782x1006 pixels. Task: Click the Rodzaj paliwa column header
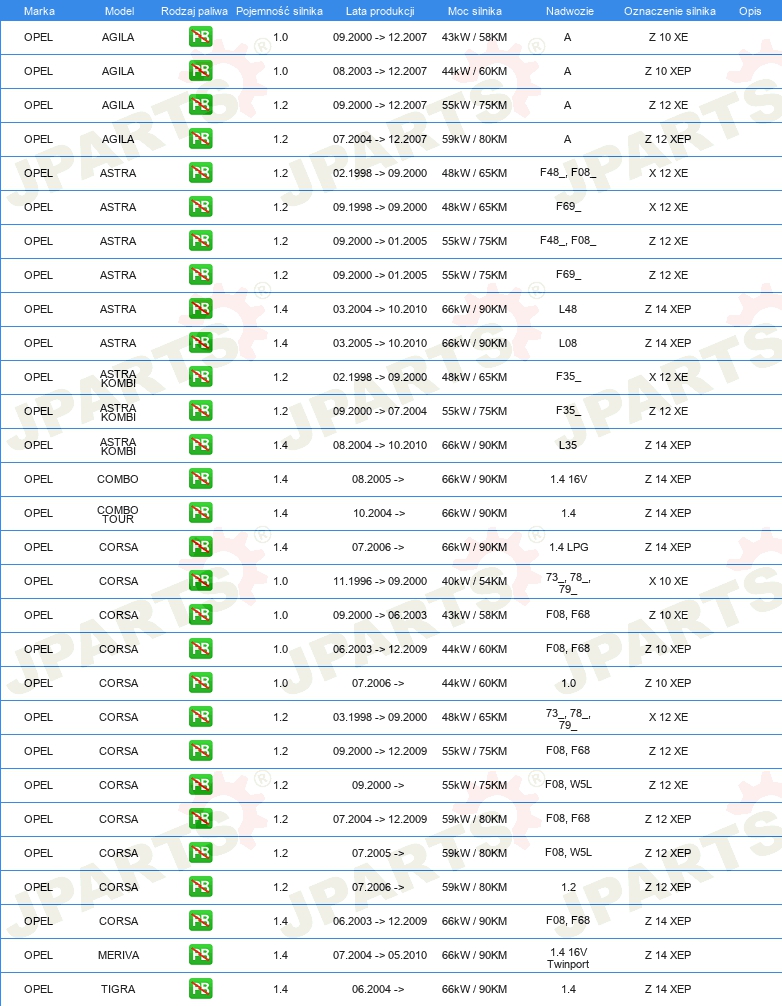pyautogui.click(x=194, y=11)
